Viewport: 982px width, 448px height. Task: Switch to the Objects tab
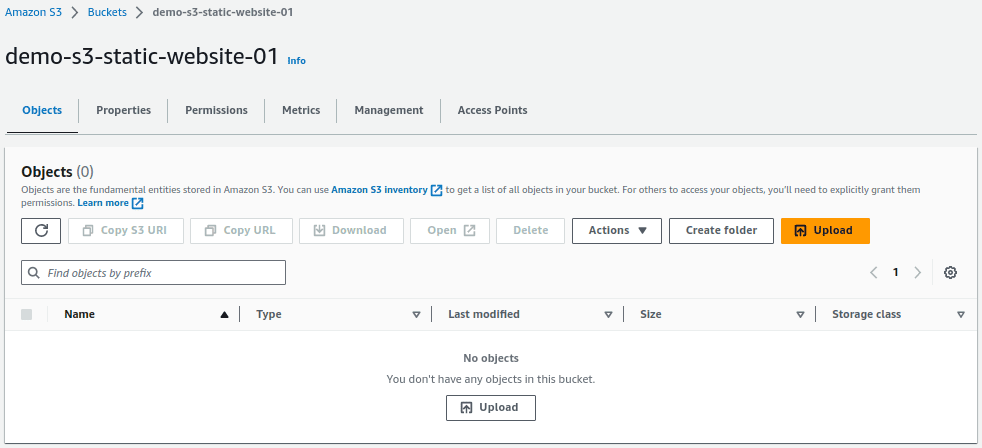tap(42, 110)
